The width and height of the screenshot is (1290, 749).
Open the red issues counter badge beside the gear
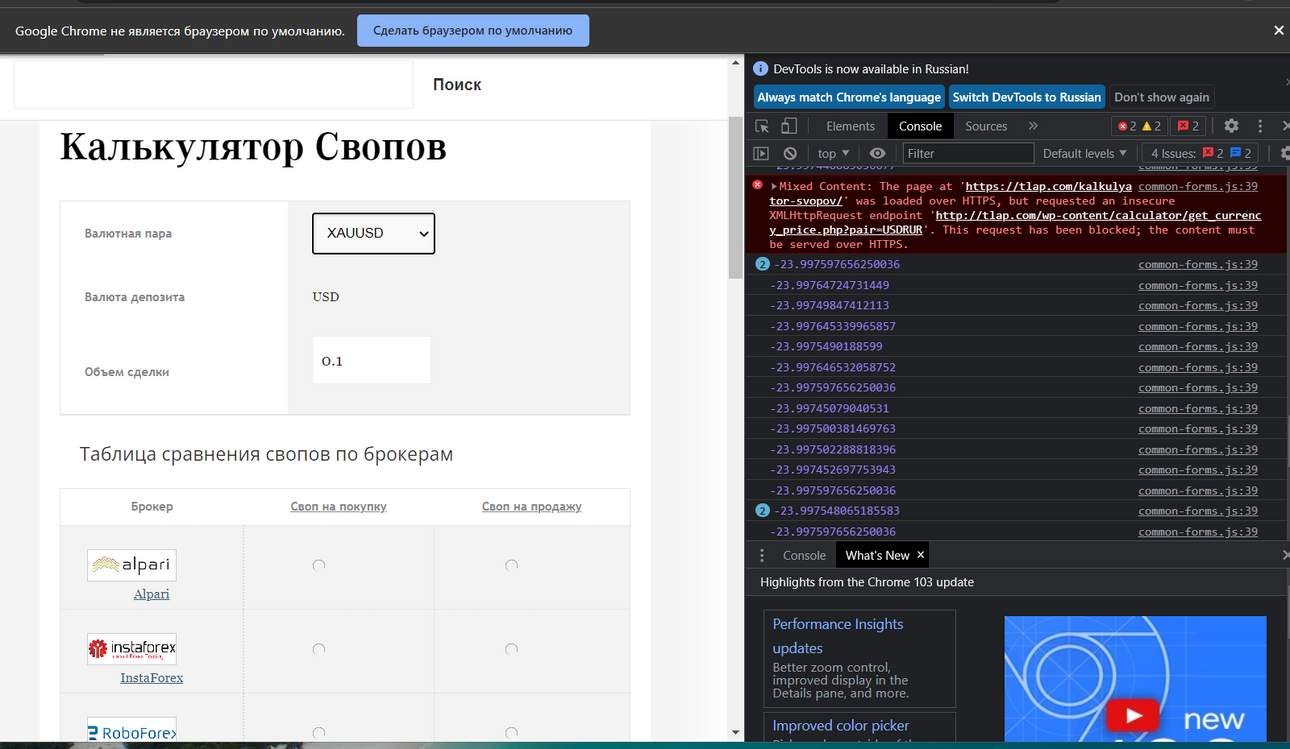(x=1188, y=126)
